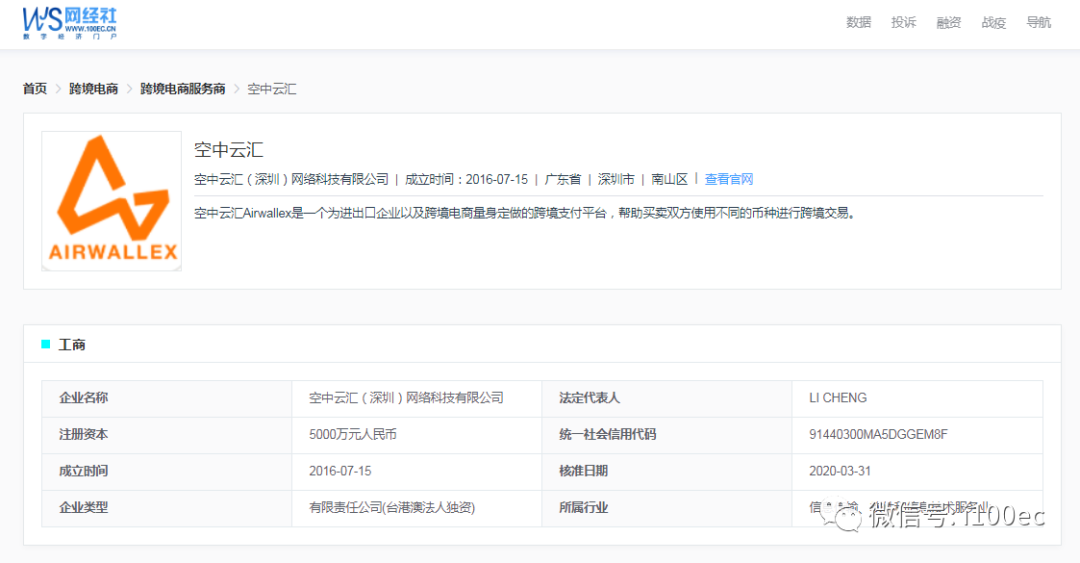Image resolution: width=1080 pixels, height=563 pixels.
Task: Click the 空中云汇 company title heading
Action: point(228,150)
